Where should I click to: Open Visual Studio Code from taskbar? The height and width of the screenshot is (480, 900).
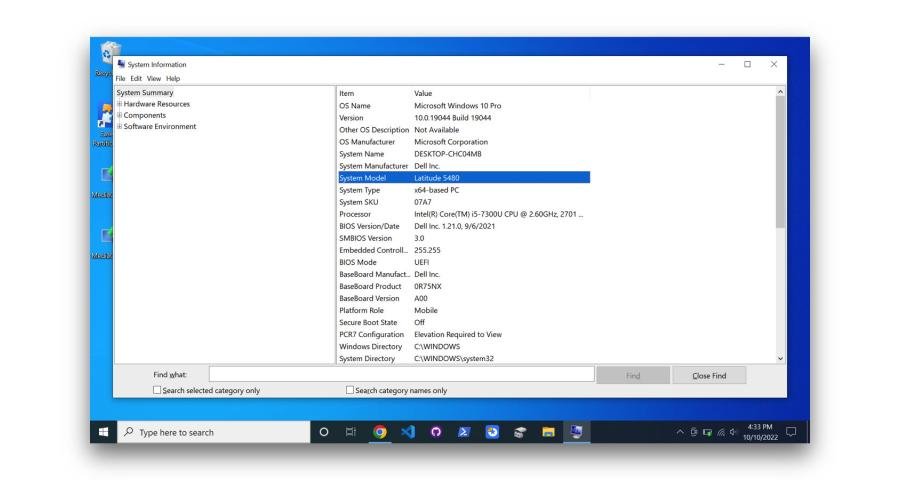[x=408, y=432]
